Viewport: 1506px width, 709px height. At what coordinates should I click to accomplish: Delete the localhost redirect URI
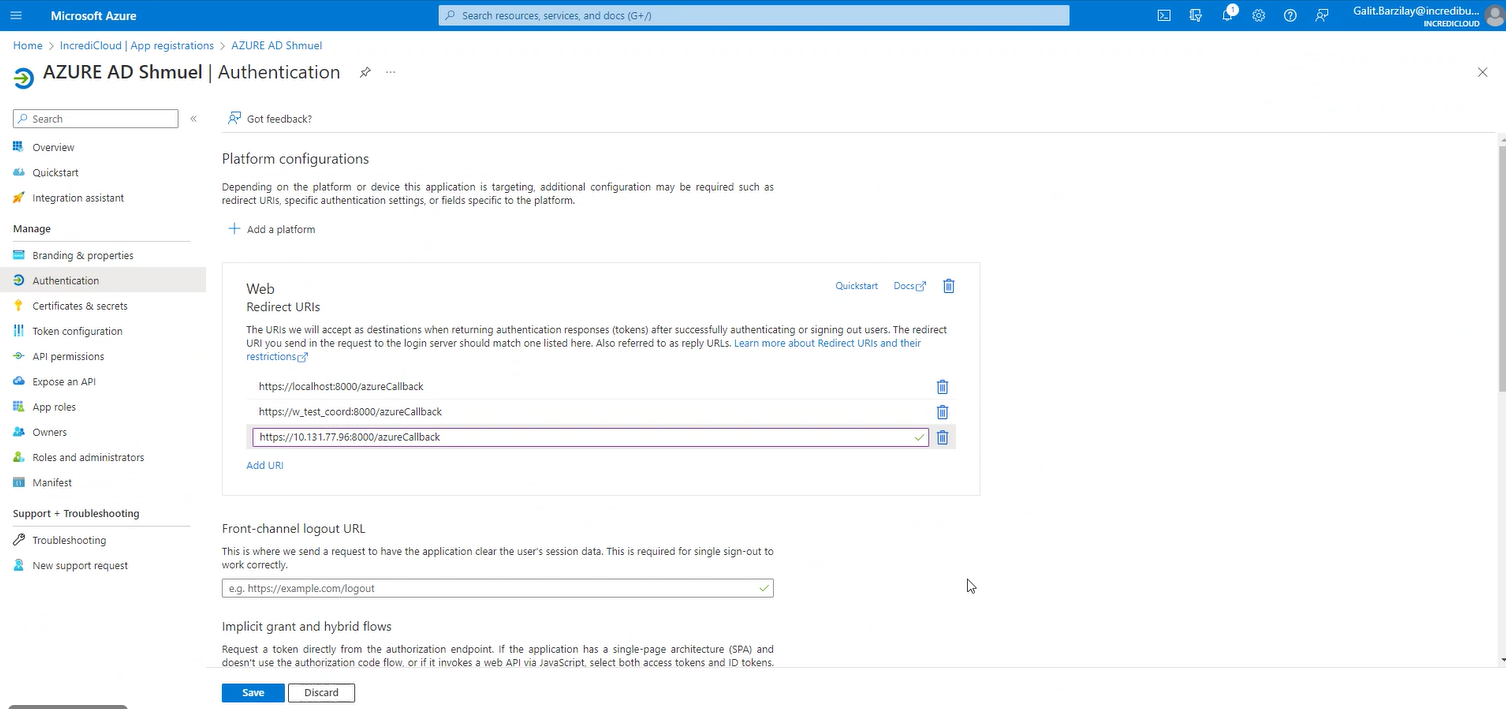[x=942, y=387]
